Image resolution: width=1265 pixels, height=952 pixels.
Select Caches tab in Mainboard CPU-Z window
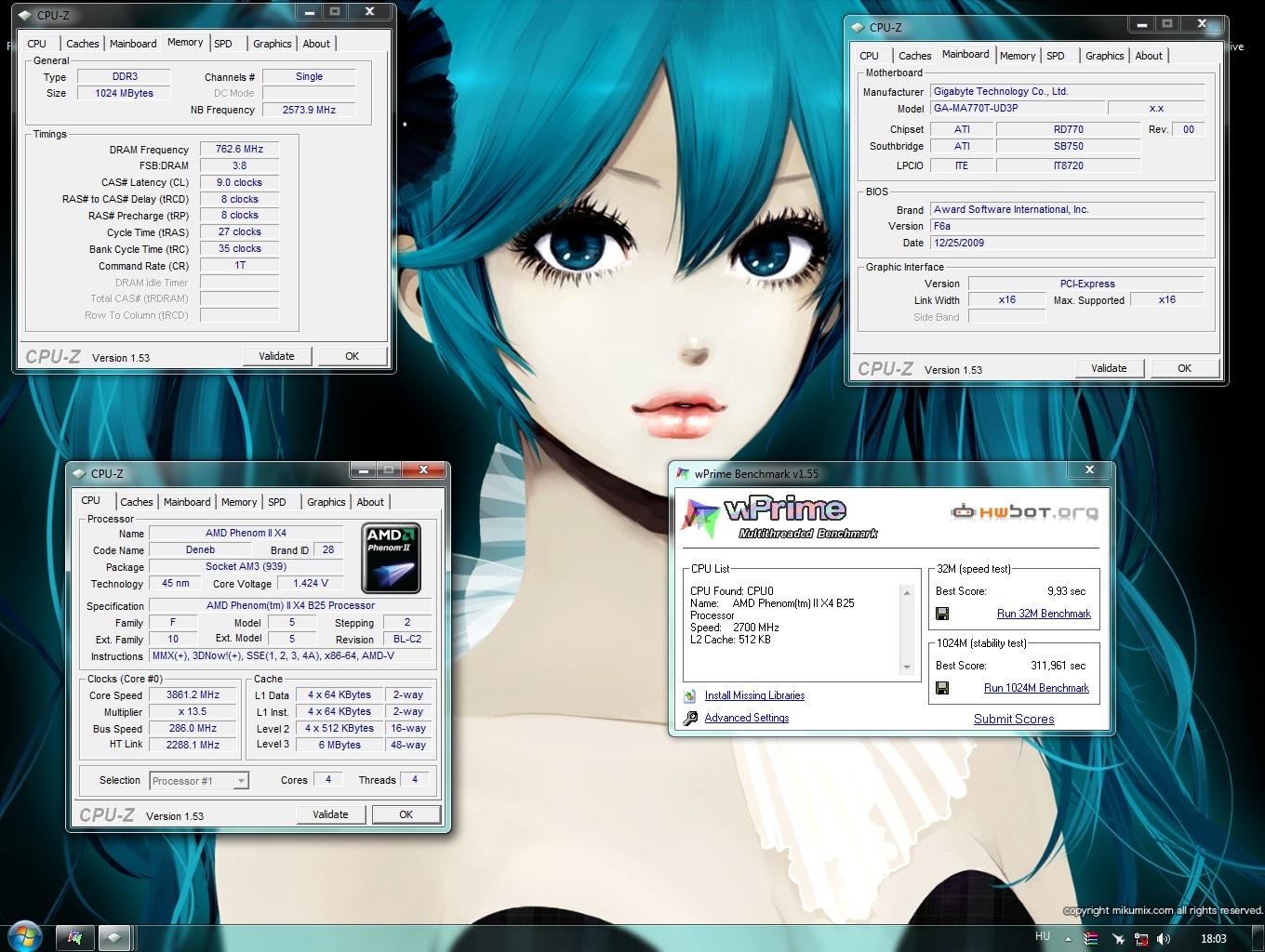click(x=914, y=56)
